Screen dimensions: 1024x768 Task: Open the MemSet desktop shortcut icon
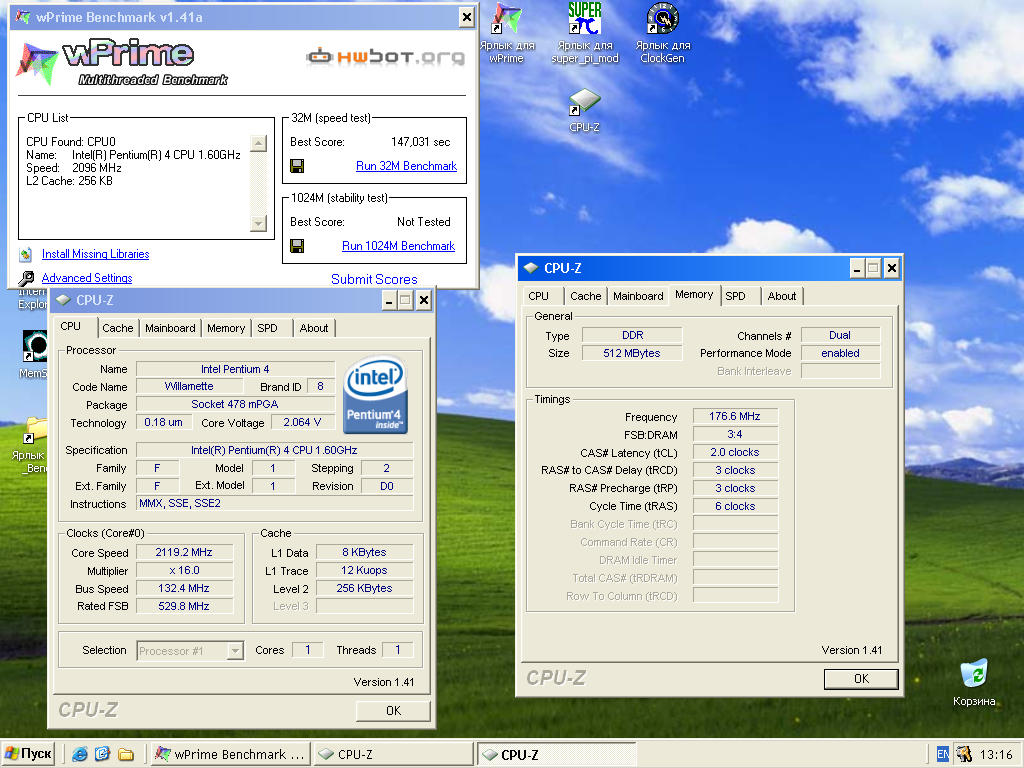coord(34,346)
